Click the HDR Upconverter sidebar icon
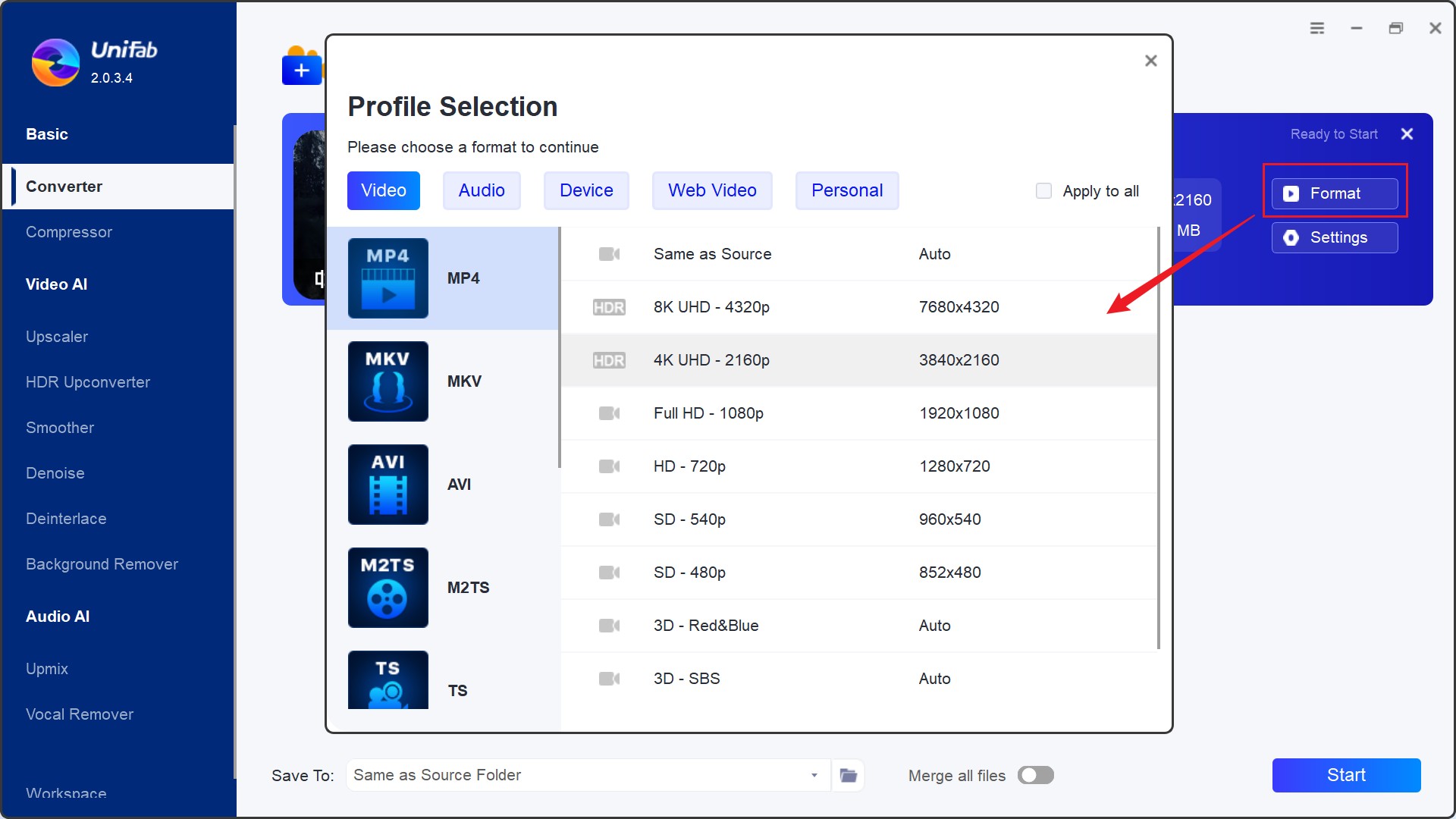 tap(88, 382)
